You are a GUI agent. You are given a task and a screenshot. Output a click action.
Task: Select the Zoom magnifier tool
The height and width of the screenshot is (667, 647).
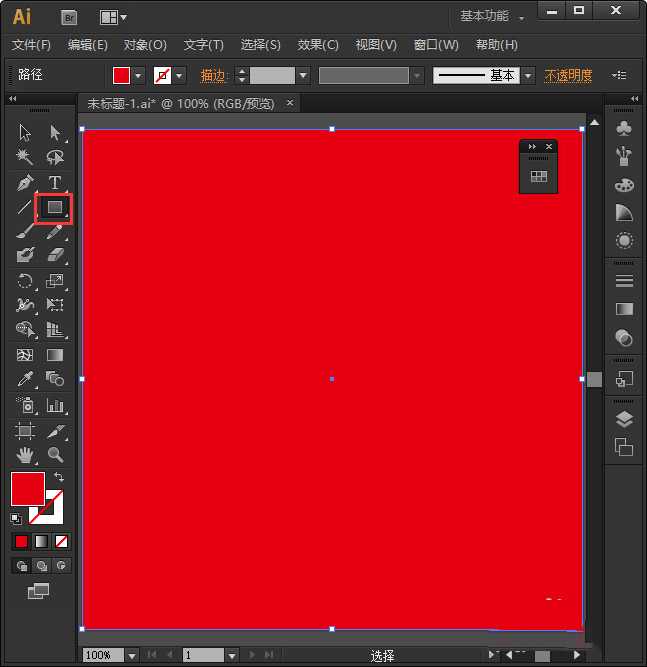[x=55, y=455]
